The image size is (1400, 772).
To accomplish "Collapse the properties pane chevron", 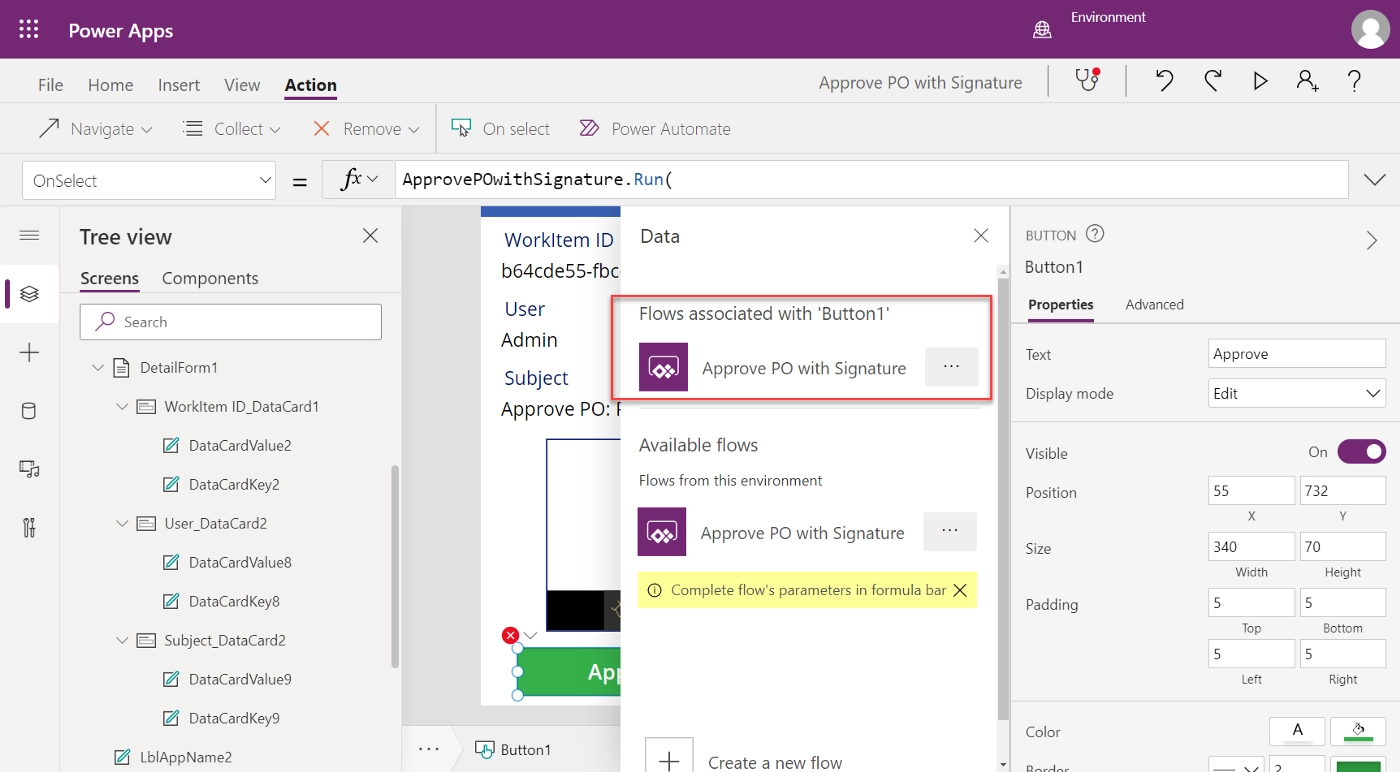I will (1372, 240).
